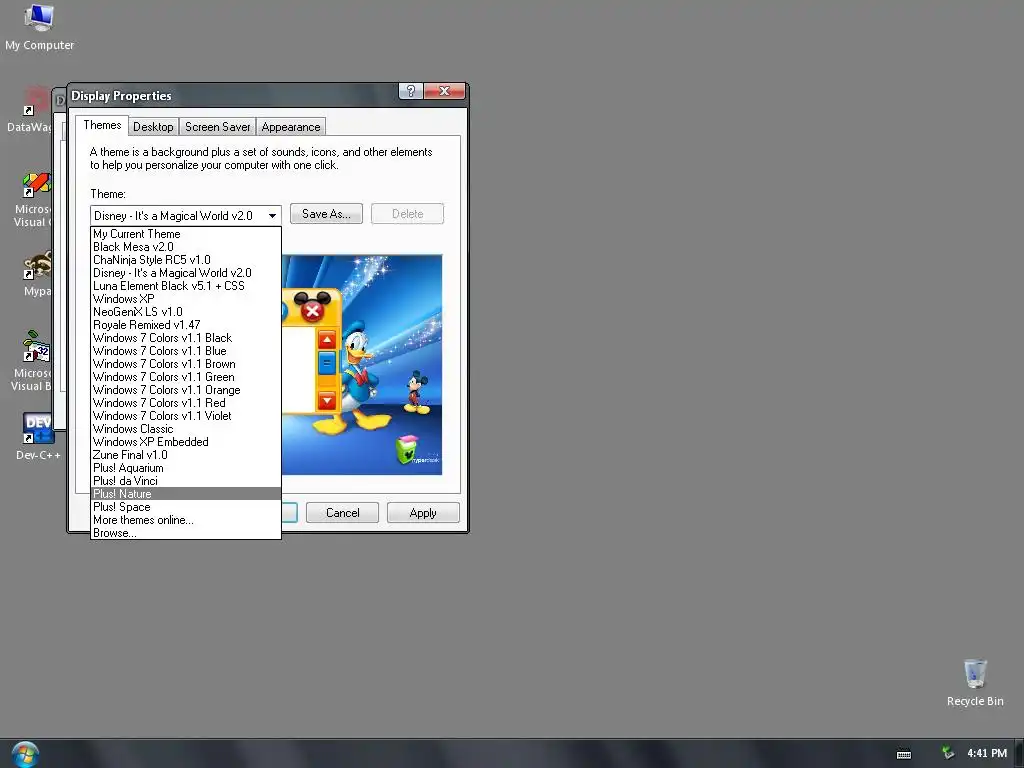1024x768 pixels.
Task: Click the Disney theme preview image
Action: 362,364
